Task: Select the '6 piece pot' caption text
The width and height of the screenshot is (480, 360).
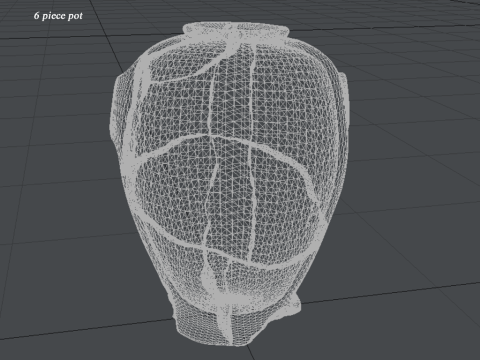Action: [x=58, y=16]
